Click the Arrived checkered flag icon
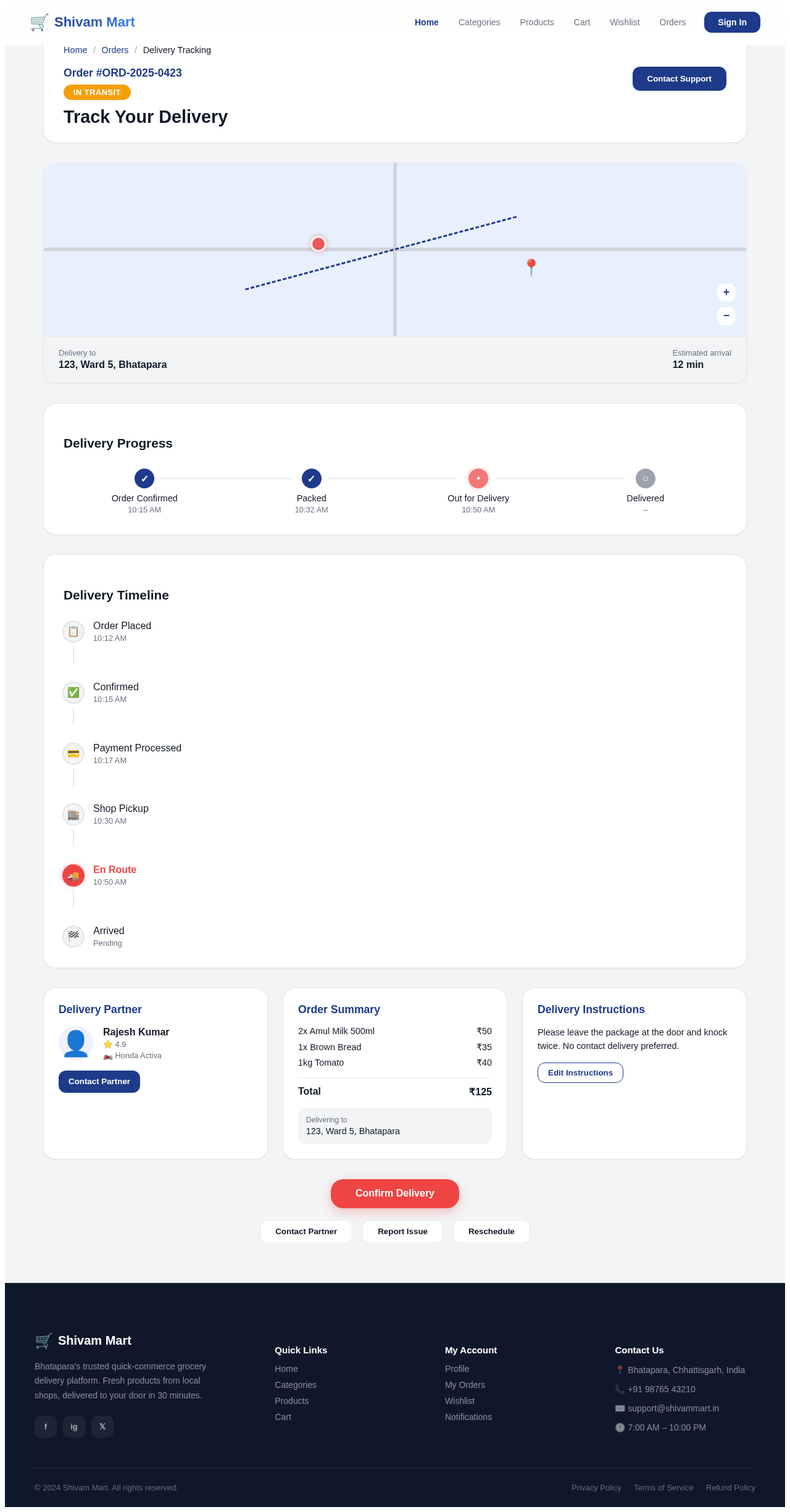Screen dimensions: 790x1512 [73, 937]
